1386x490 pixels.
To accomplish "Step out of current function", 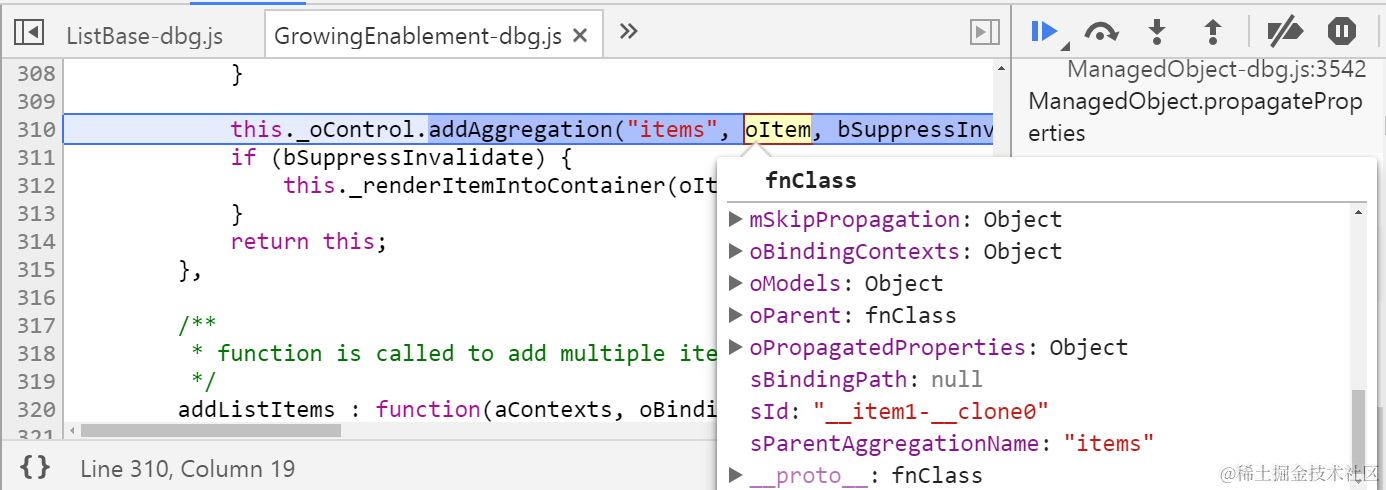I will (1213, 32).
